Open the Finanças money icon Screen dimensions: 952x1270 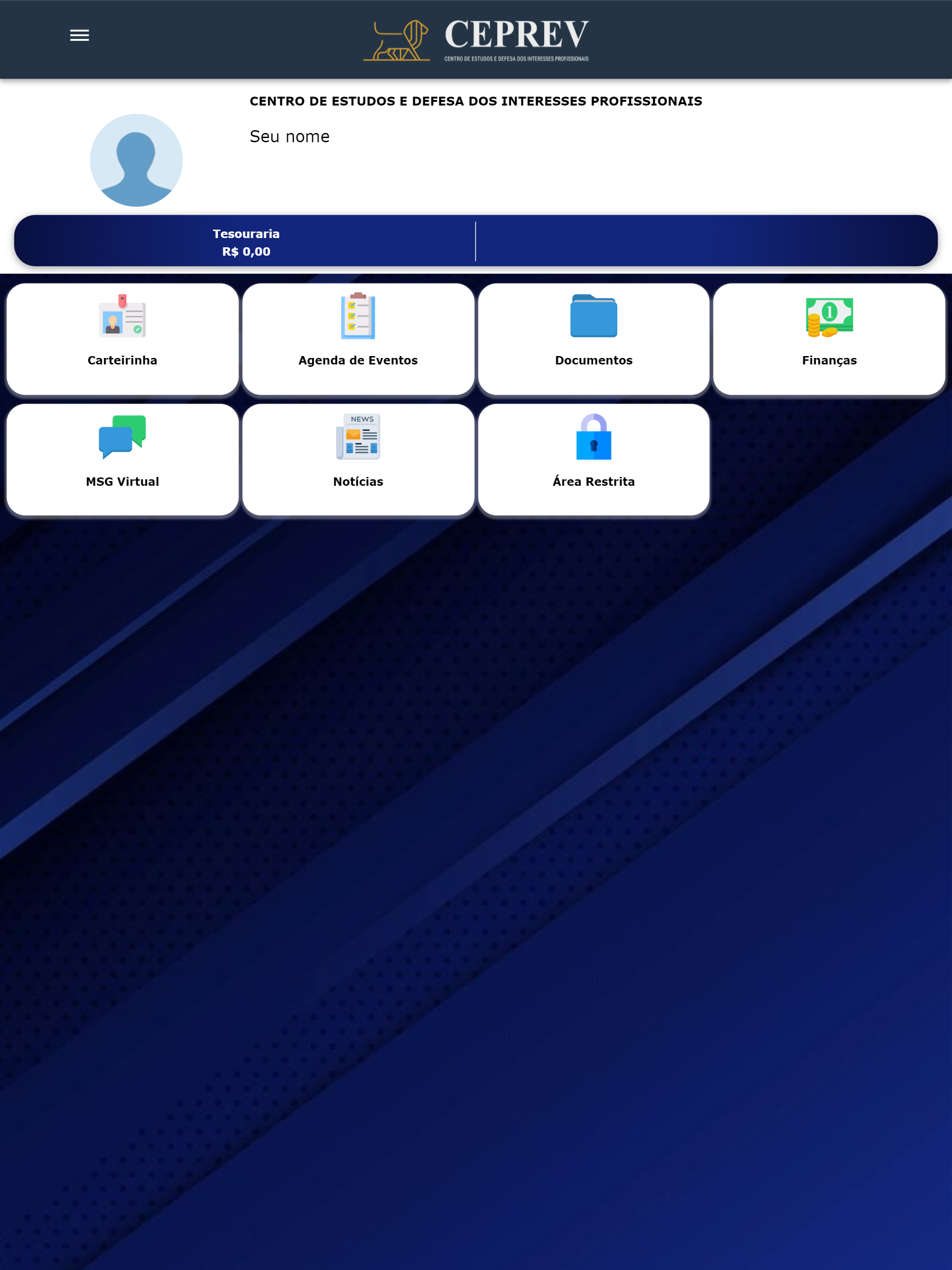coord(829,317)
